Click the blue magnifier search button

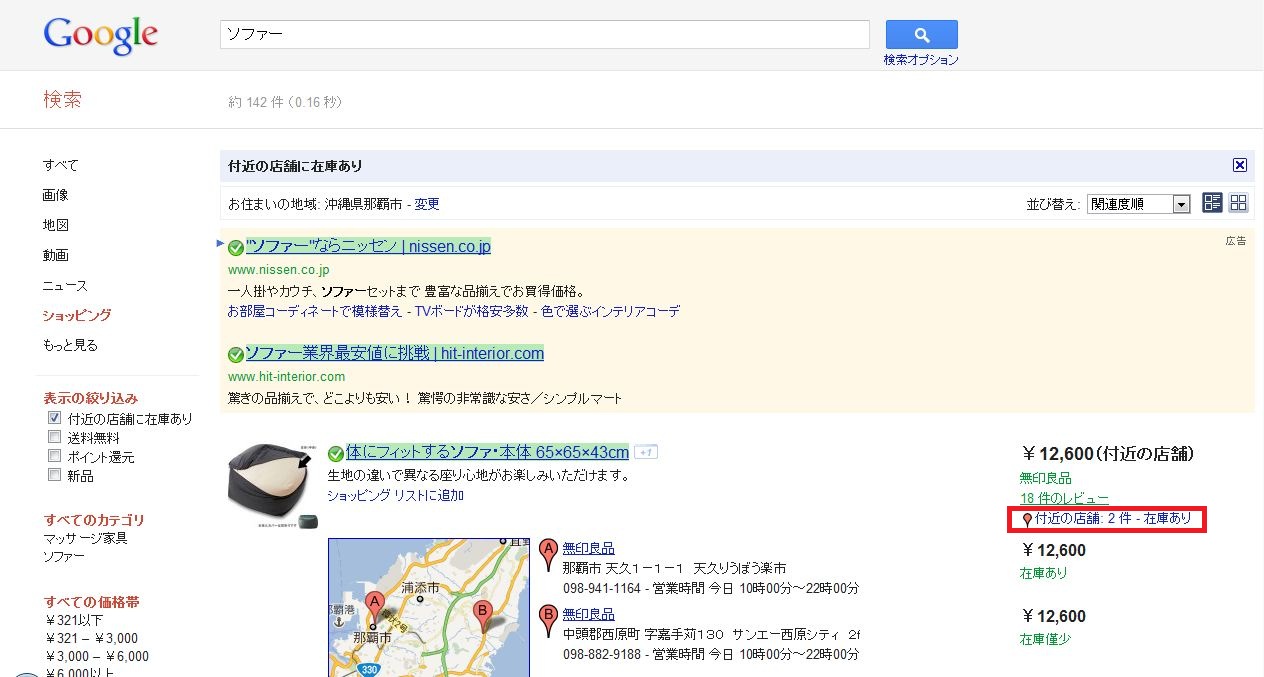click(921, 34)
